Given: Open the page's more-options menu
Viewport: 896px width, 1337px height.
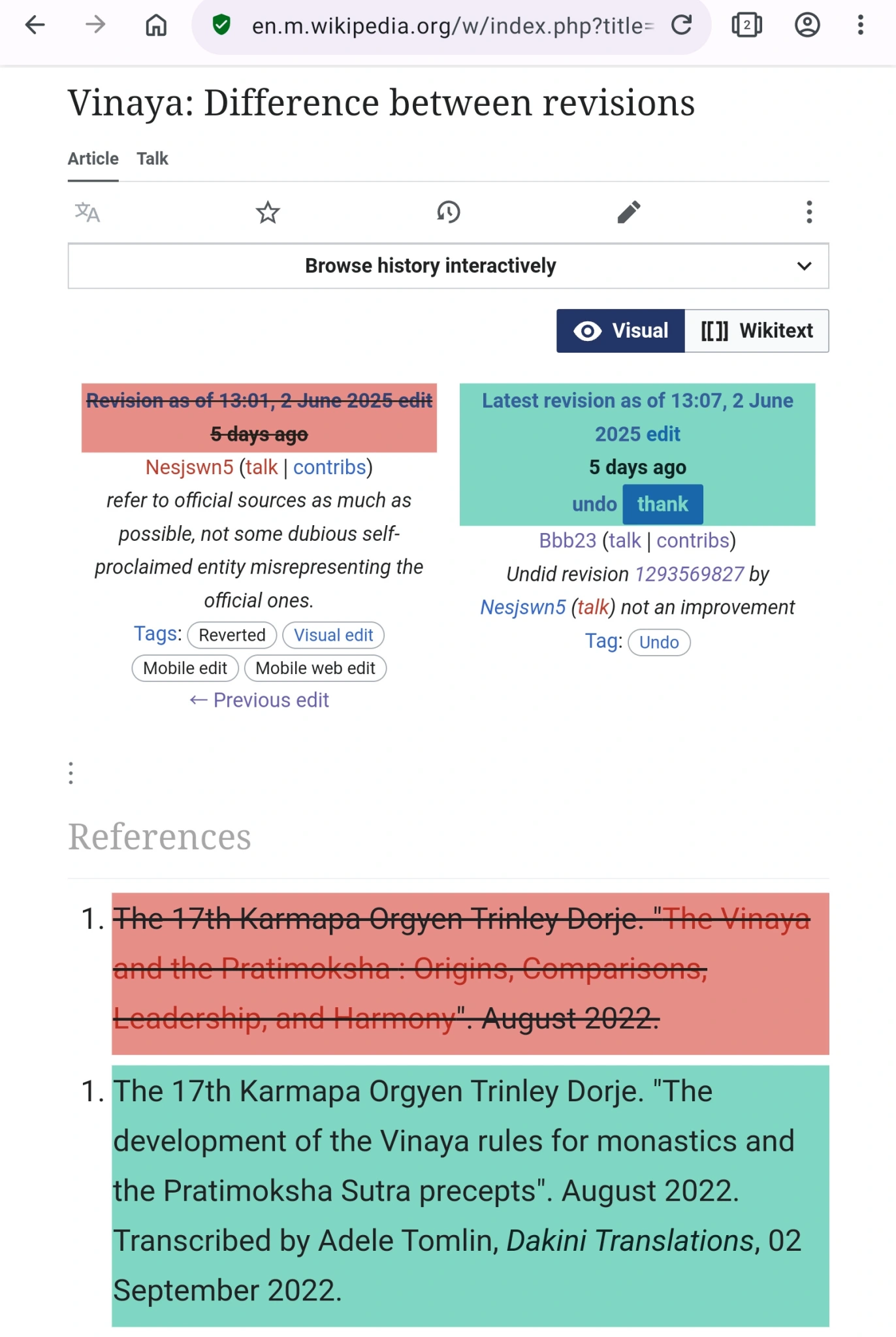Looking at the screenshot, I should pyautogui.click(x=809, y=212).
